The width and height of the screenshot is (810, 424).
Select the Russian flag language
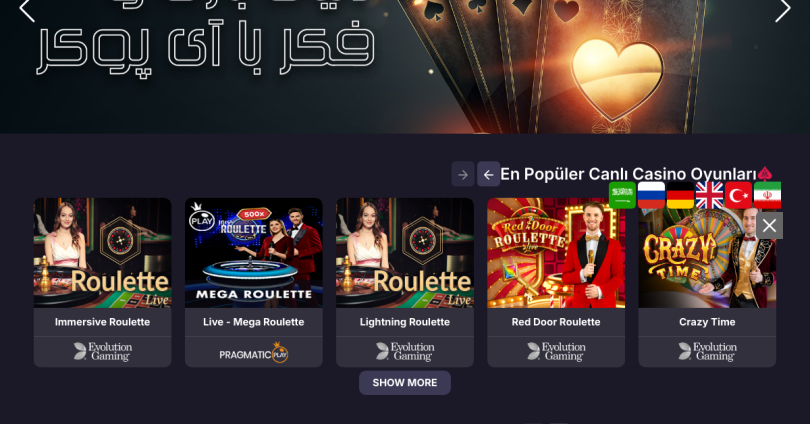point(651,195)
